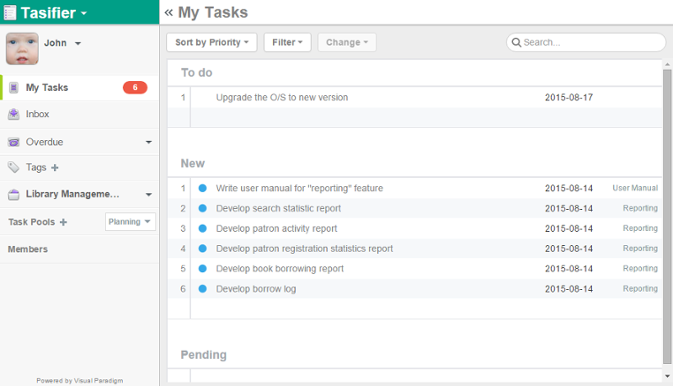Click the scrollbar up arrow
Viewport: 673px width, 386px height.
coord(667,65)
